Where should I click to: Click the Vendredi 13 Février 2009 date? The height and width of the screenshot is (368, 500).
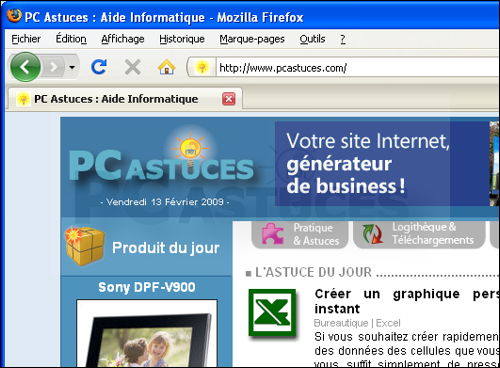165,202
